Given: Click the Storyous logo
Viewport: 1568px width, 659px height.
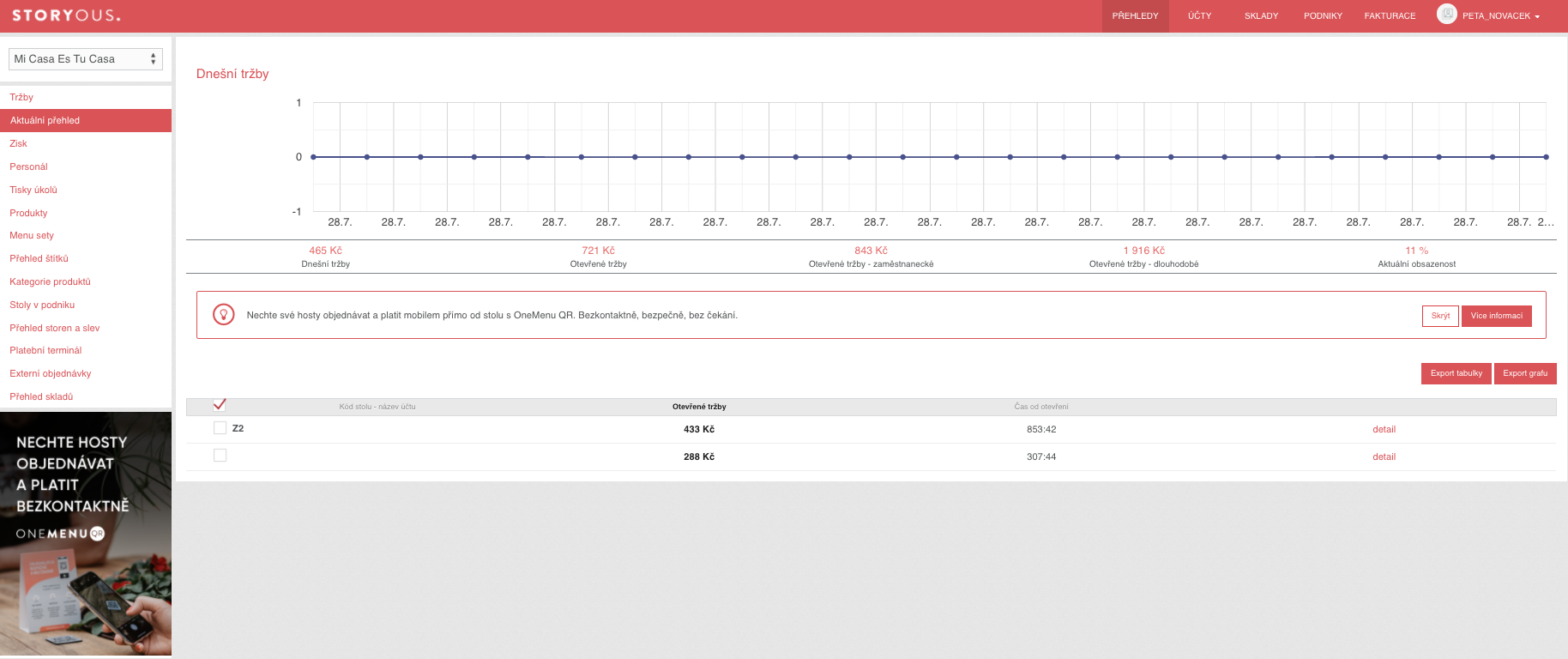Looking at the screenshot, I should [x=66, y=15].
